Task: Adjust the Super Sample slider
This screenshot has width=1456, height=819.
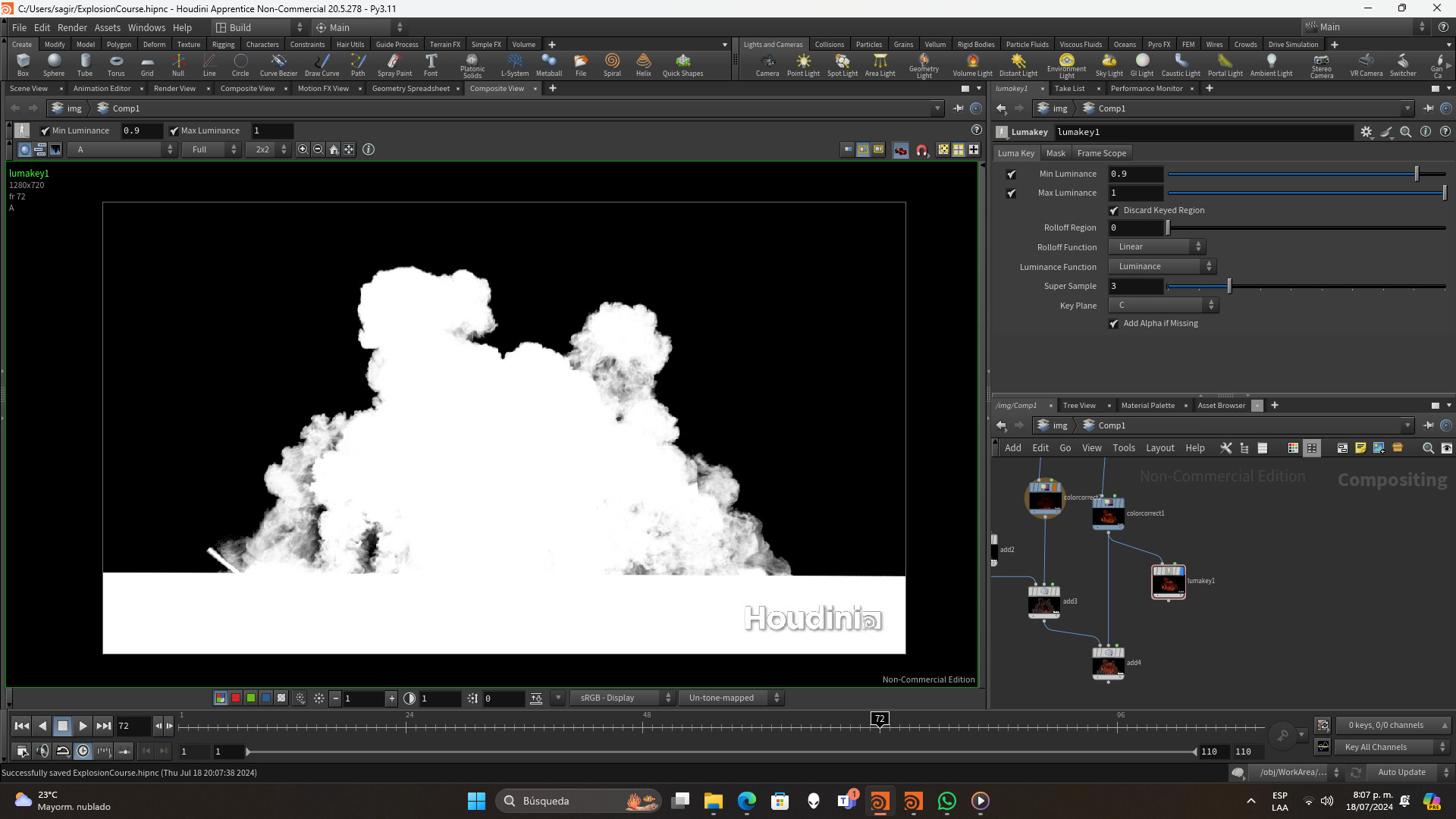Action: click(x=1229, y=287)
